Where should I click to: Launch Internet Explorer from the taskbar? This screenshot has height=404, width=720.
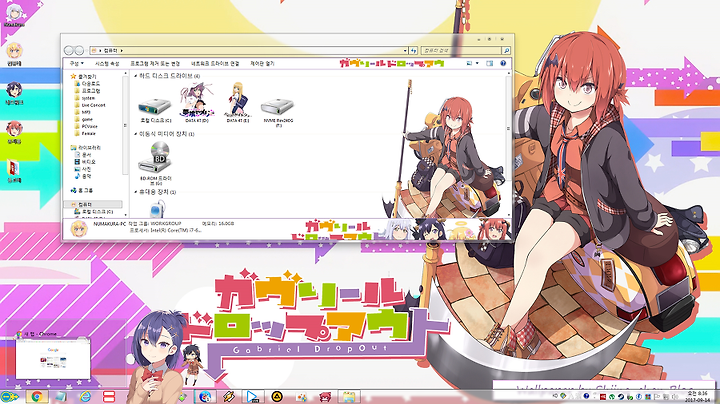tap(85, 397)
